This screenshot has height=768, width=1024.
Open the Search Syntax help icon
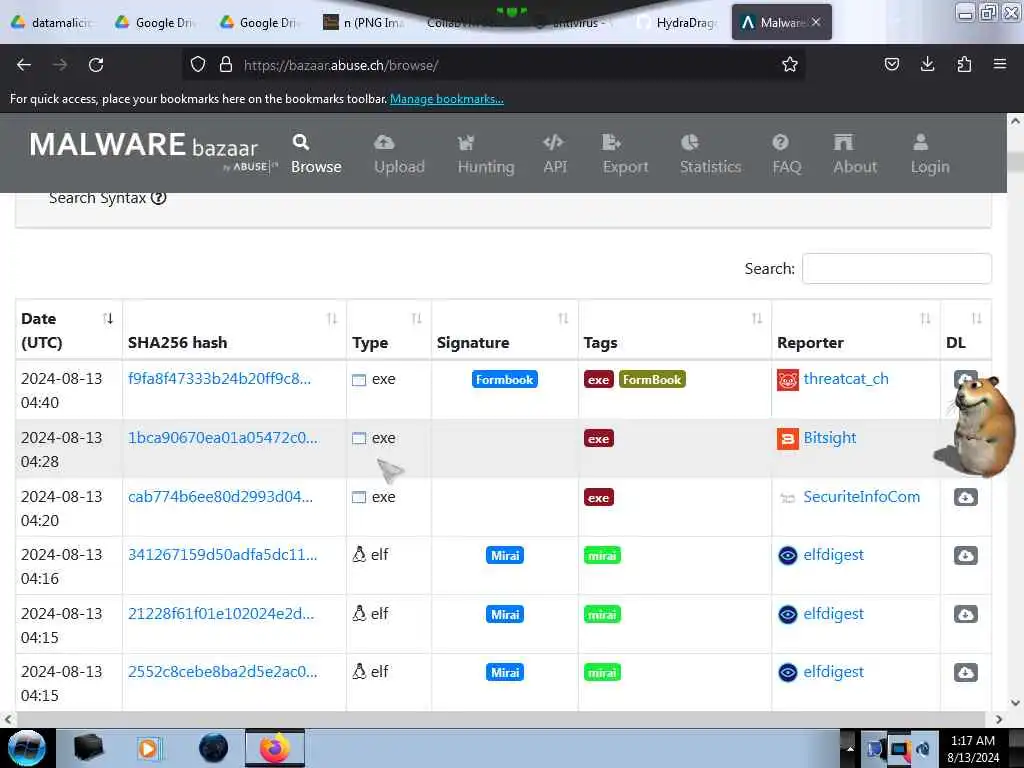point(159,198)
